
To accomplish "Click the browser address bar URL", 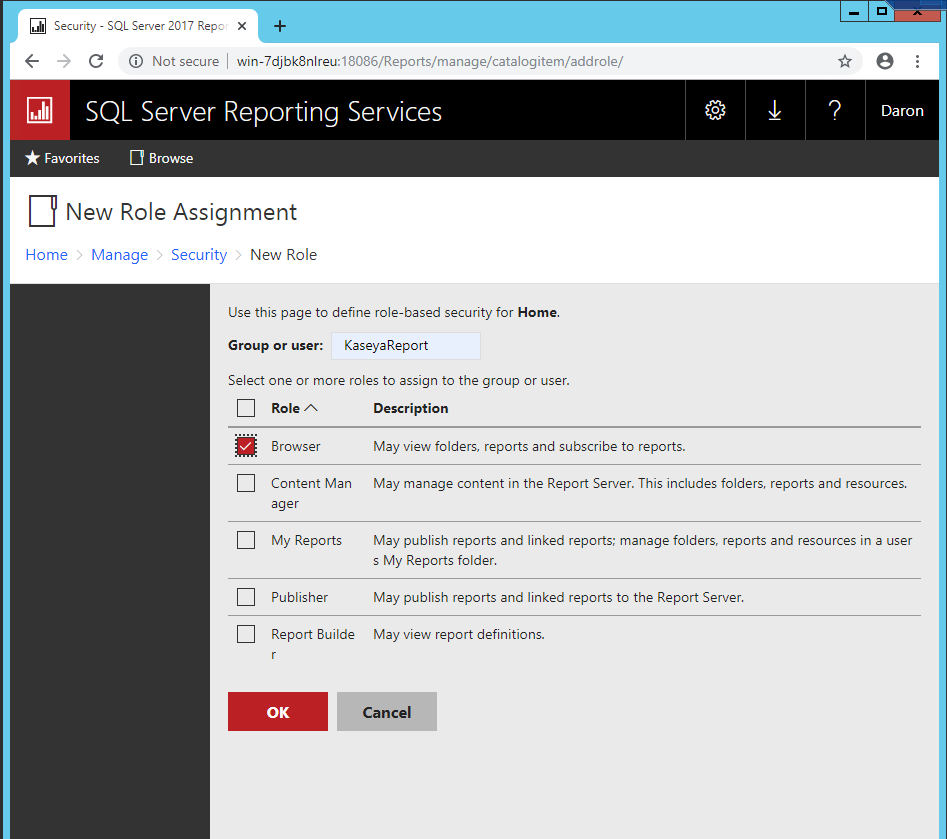I will (430, 61).
